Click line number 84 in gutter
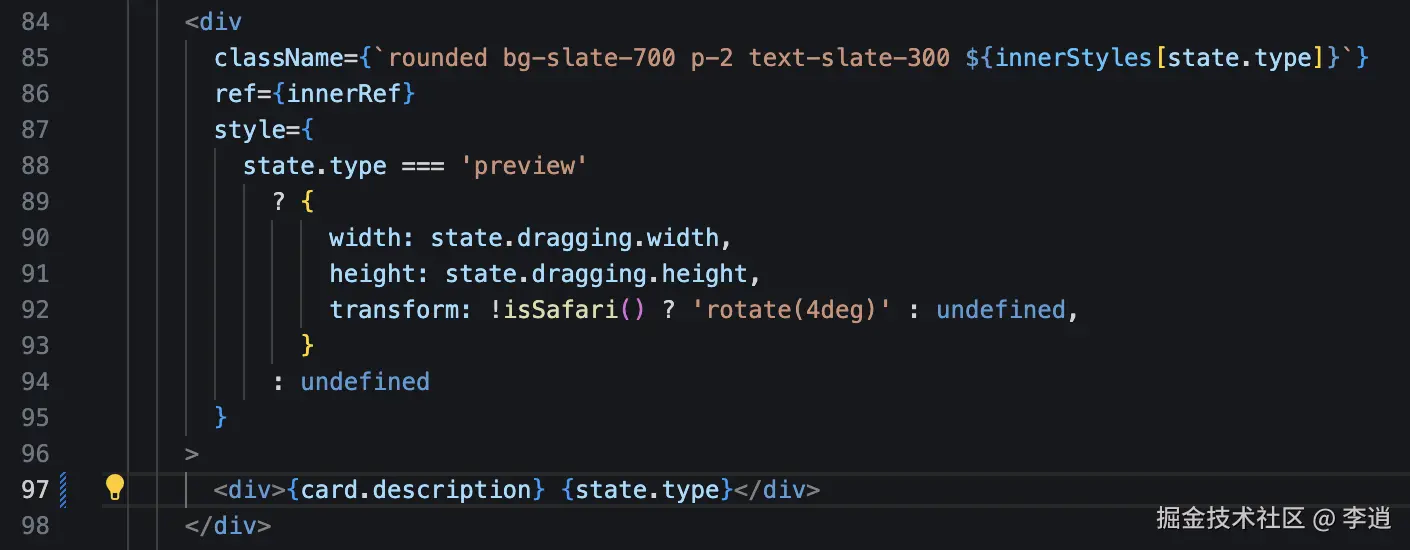1410x550 pixels. 35,21
